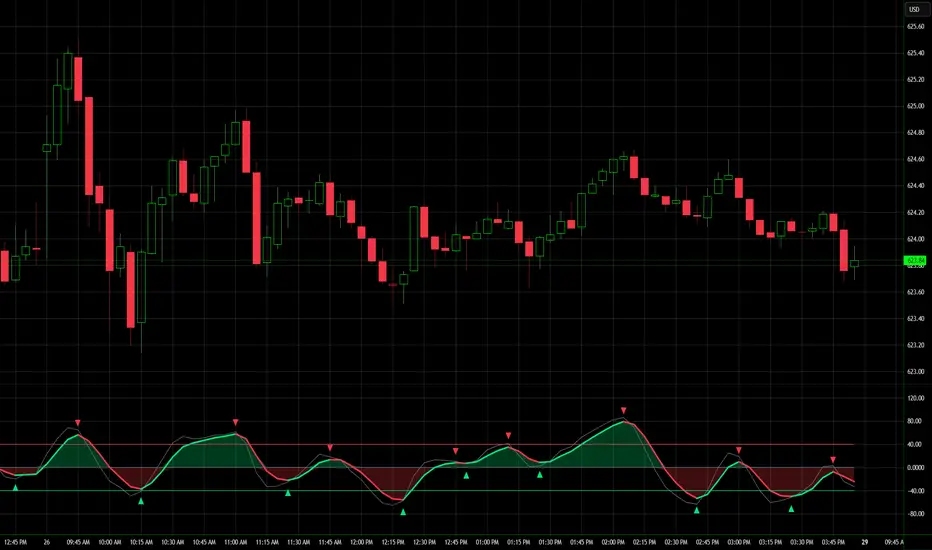The width and height of the screenshot is (932, 550).
Task: Click the 12:00 PM time label
Action: (361, 542)
